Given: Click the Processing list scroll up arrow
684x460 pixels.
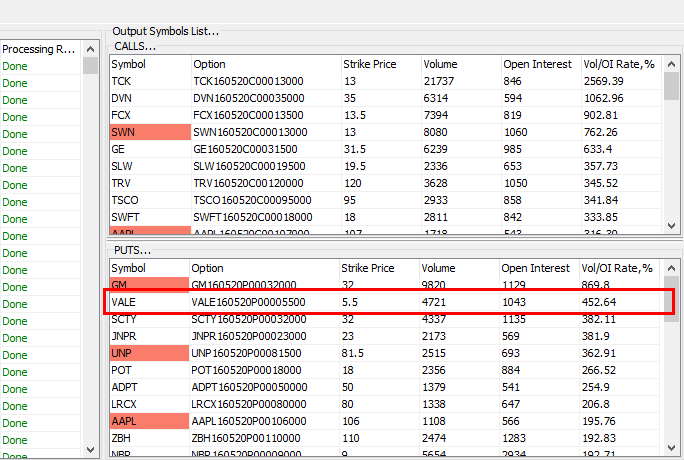Looking at the screenshot, I should coord(90,49).
